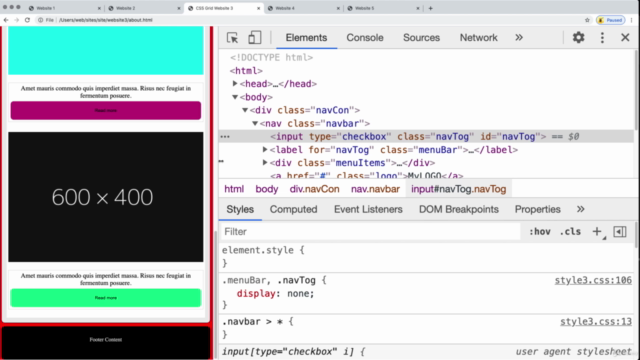The image size is (640, 360).
Task: Switch to the Elements tab
Action: point(306,38)
